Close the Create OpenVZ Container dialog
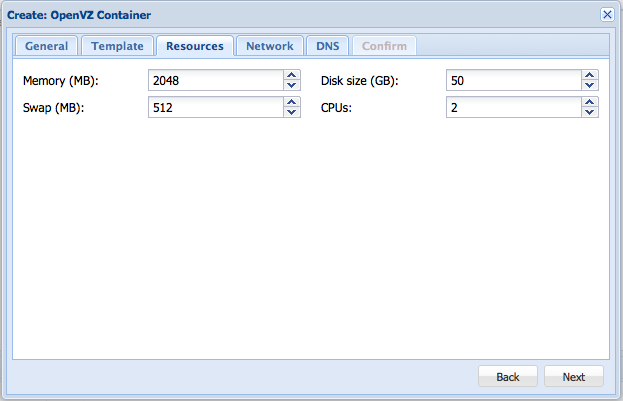 point(607,15)
